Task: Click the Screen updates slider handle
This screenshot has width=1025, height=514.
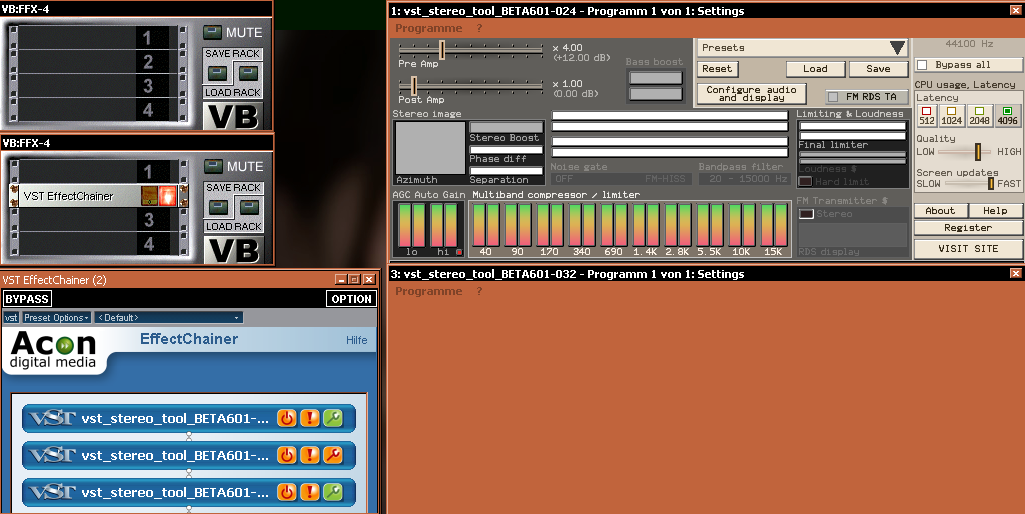Action: [x=991, y=184]
